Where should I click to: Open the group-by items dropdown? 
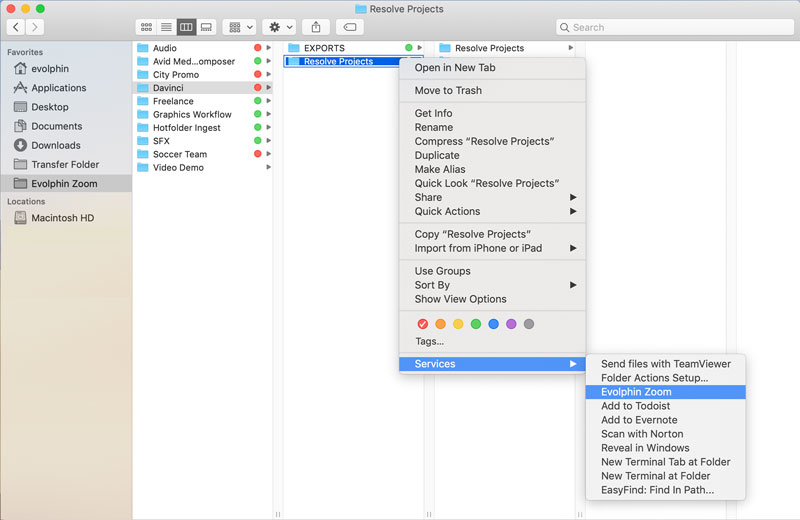click(x=241, y=27)
